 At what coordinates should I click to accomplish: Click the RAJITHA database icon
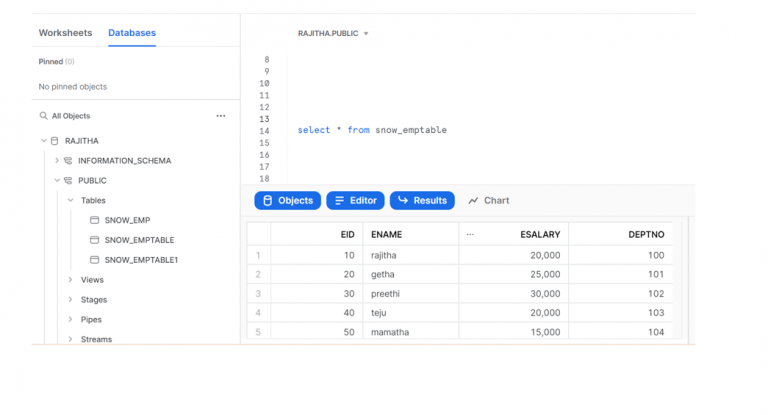55,141
